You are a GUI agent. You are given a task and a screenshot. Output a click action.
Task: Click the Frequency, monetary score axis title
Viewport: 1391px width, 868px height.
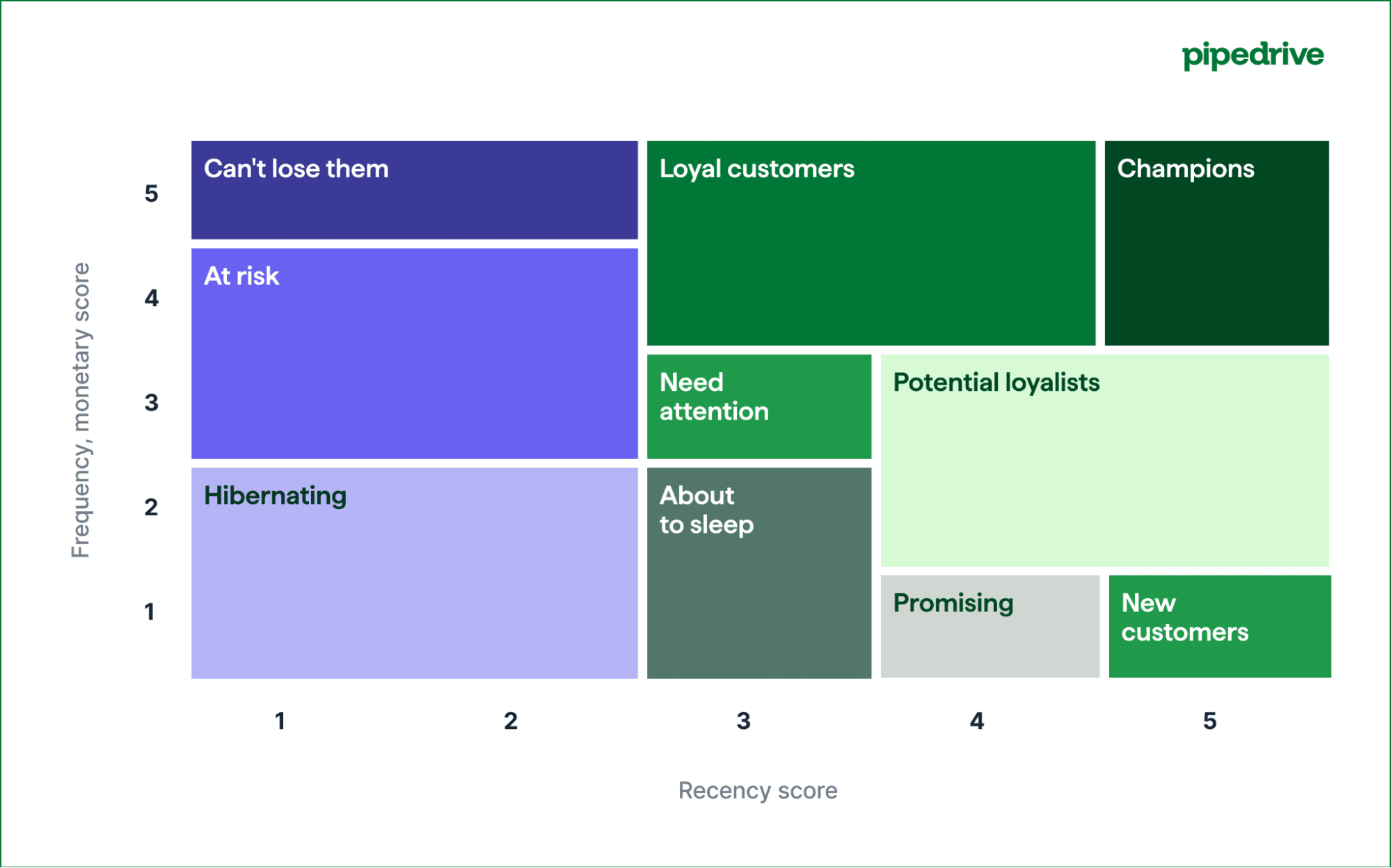tap(81, 410)
